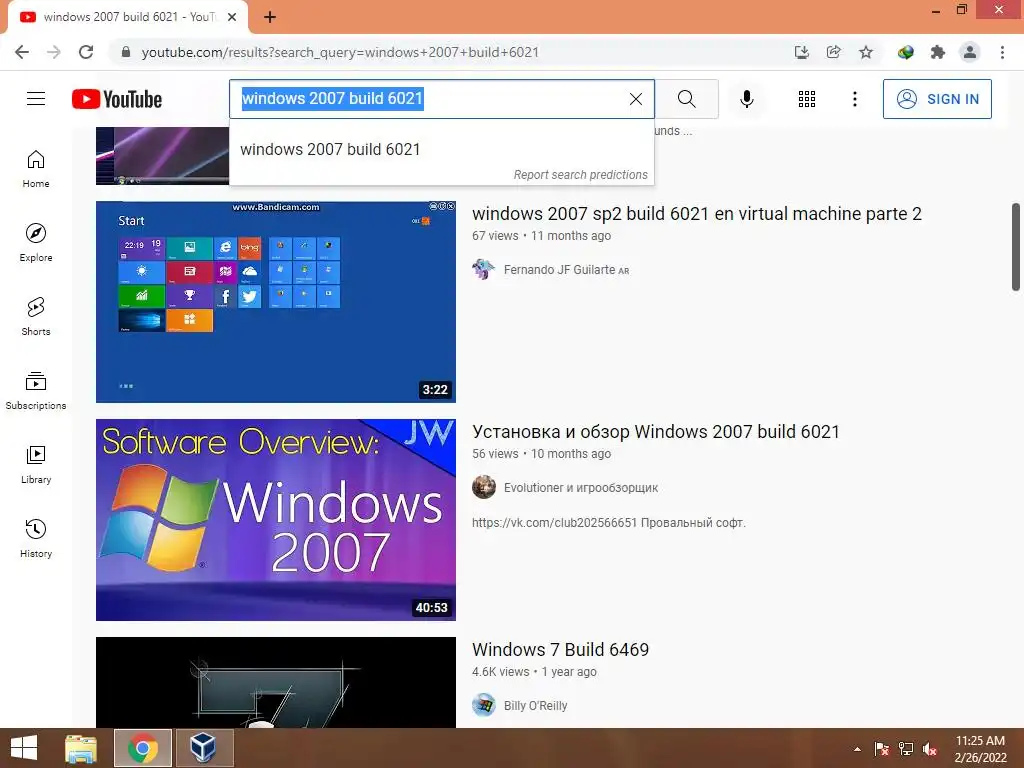Click the browser forward arrow

tap(54, 52)
